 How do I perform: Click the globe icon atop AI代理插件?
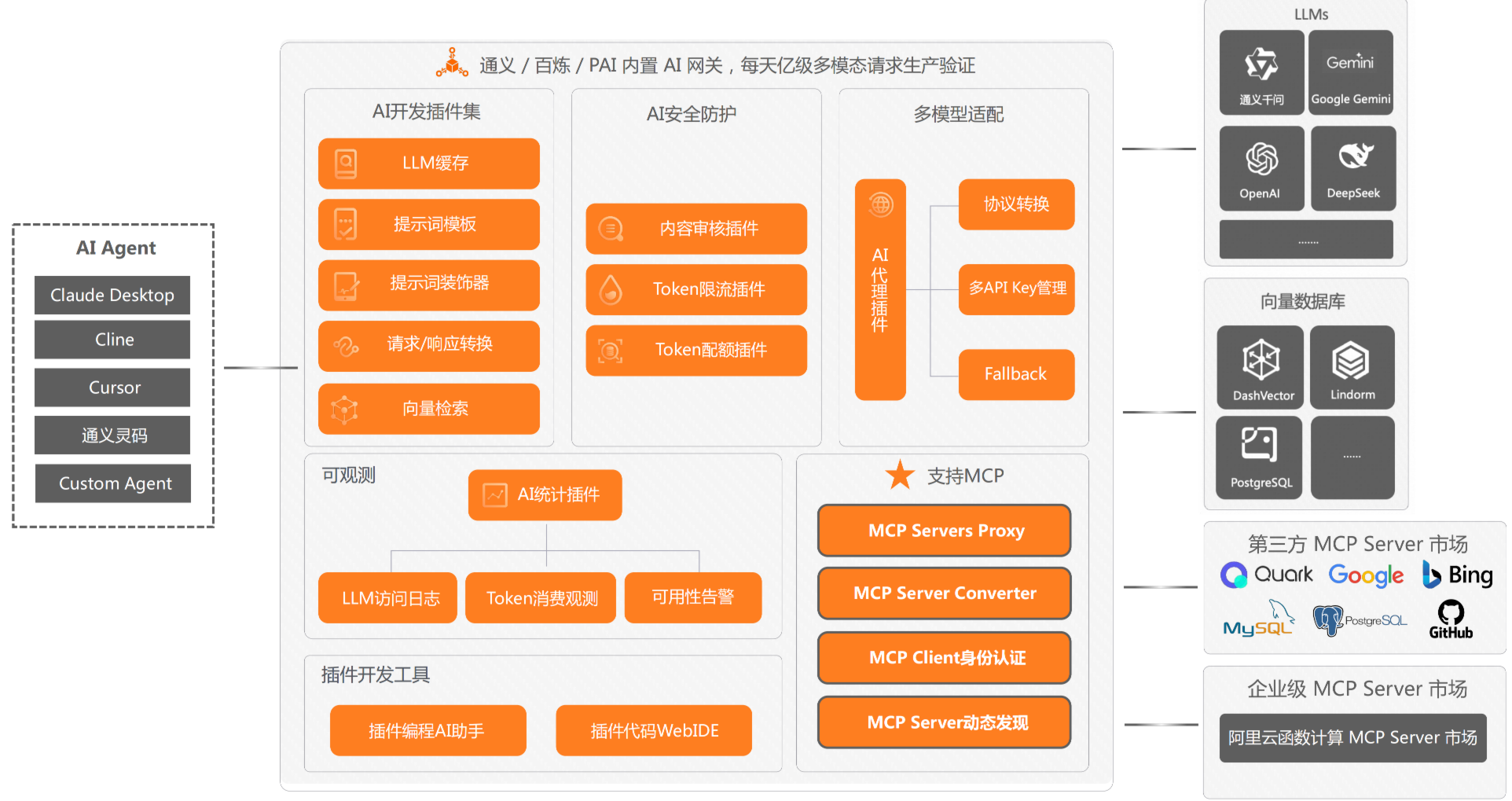[x=881, y=204]
